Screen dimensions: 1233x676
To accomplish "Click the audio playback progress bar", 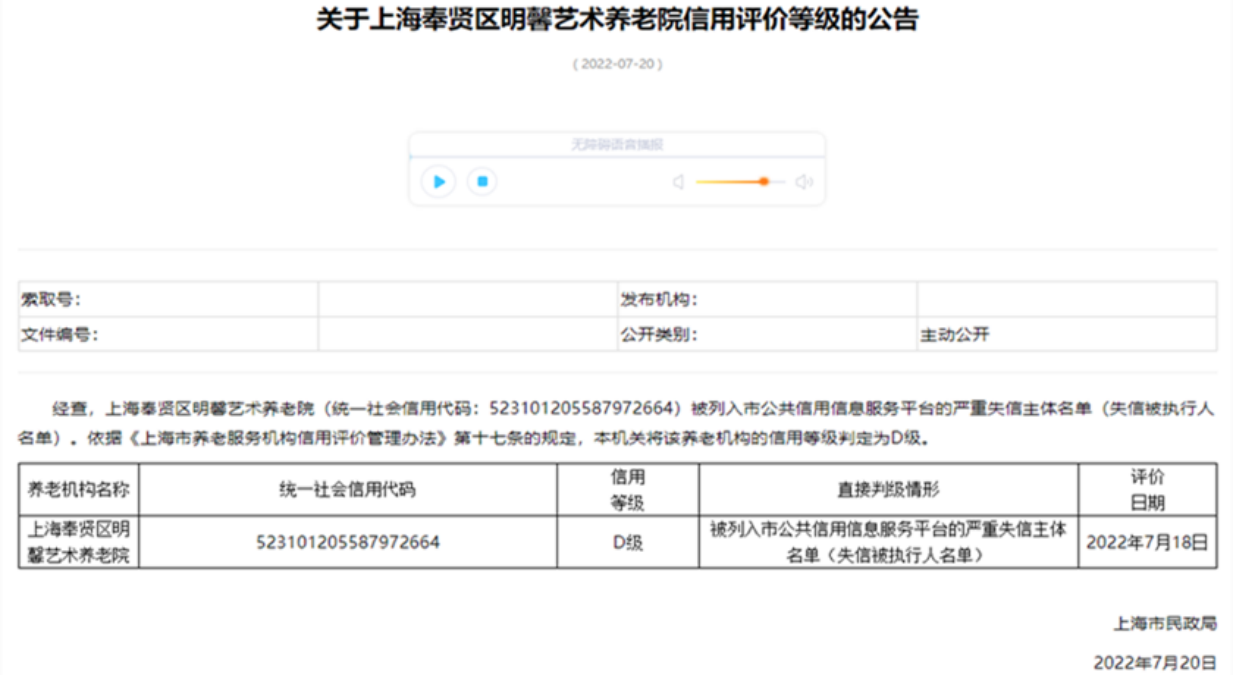I will tap(617, 157).
